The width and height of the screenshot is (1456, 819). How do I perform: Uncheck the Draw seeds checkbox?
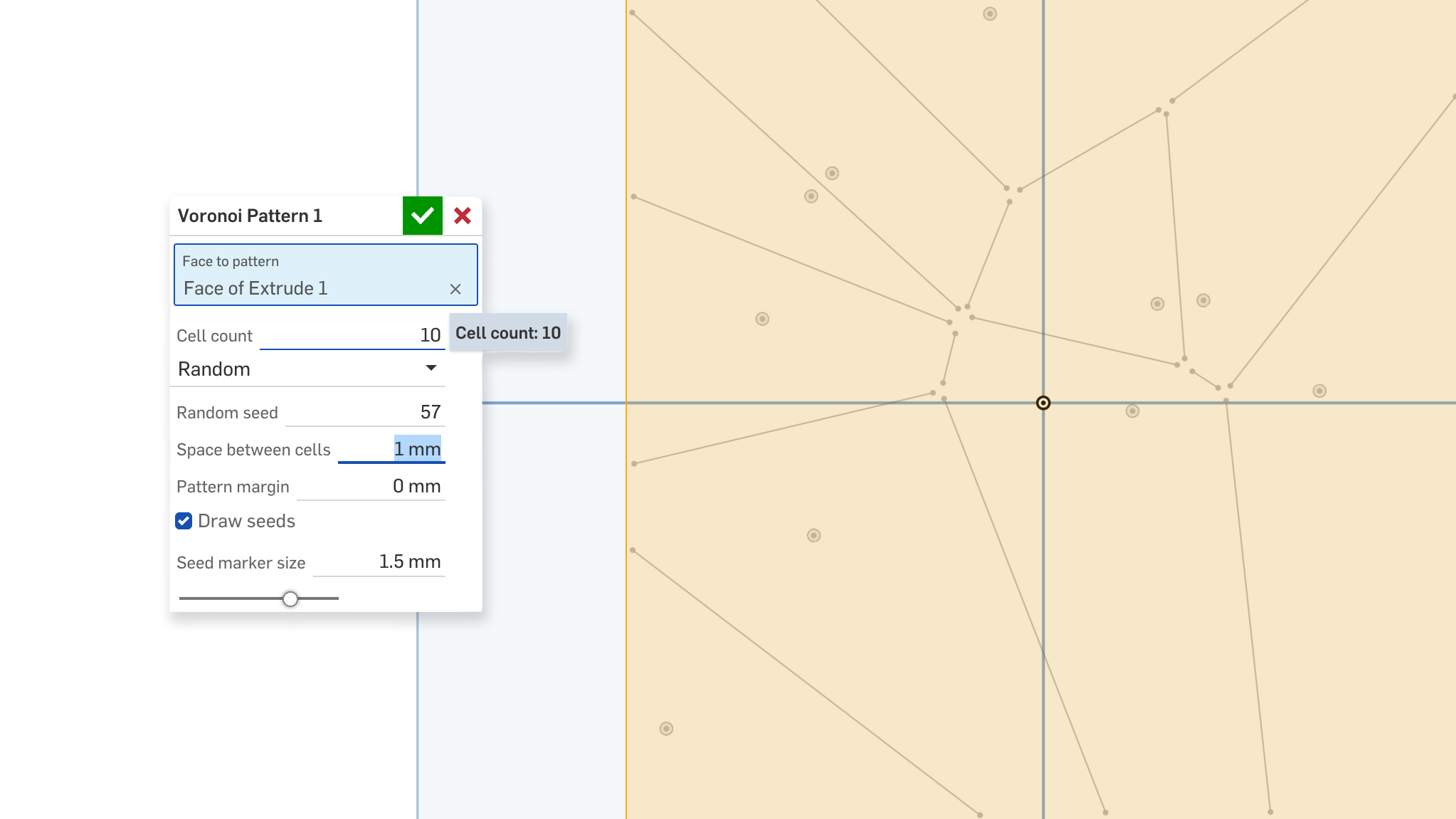(184, 521)
